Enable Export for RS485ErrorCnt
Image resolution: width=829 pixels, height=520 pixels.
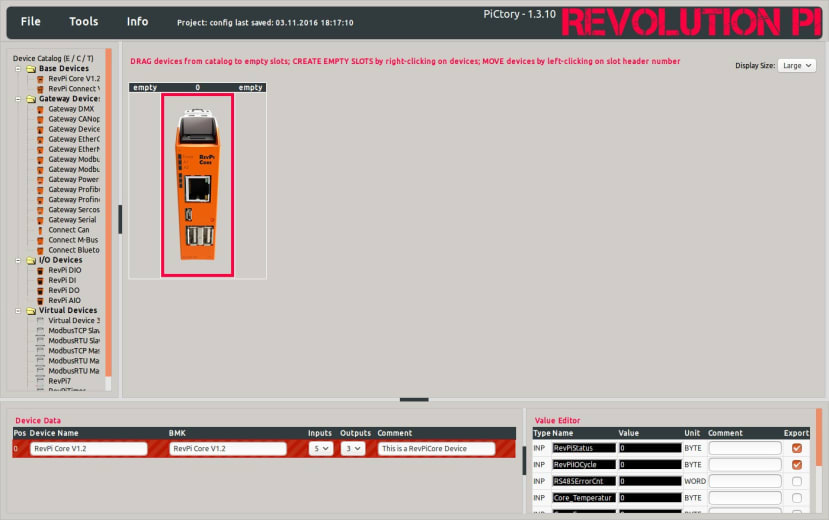click(x=797, y=481)
